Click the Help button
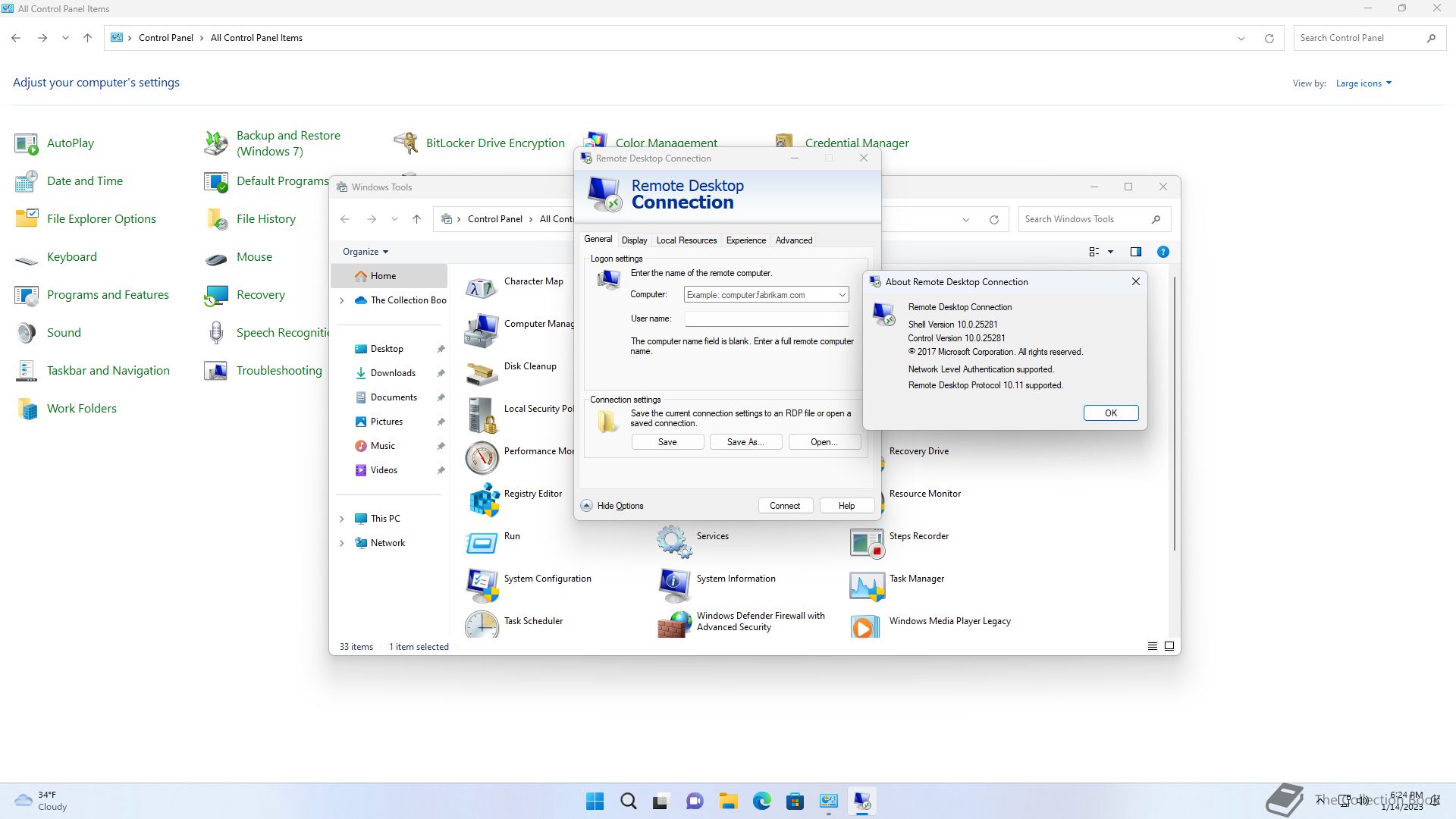Screen dimensions: 1456x819 coord(846,506)
